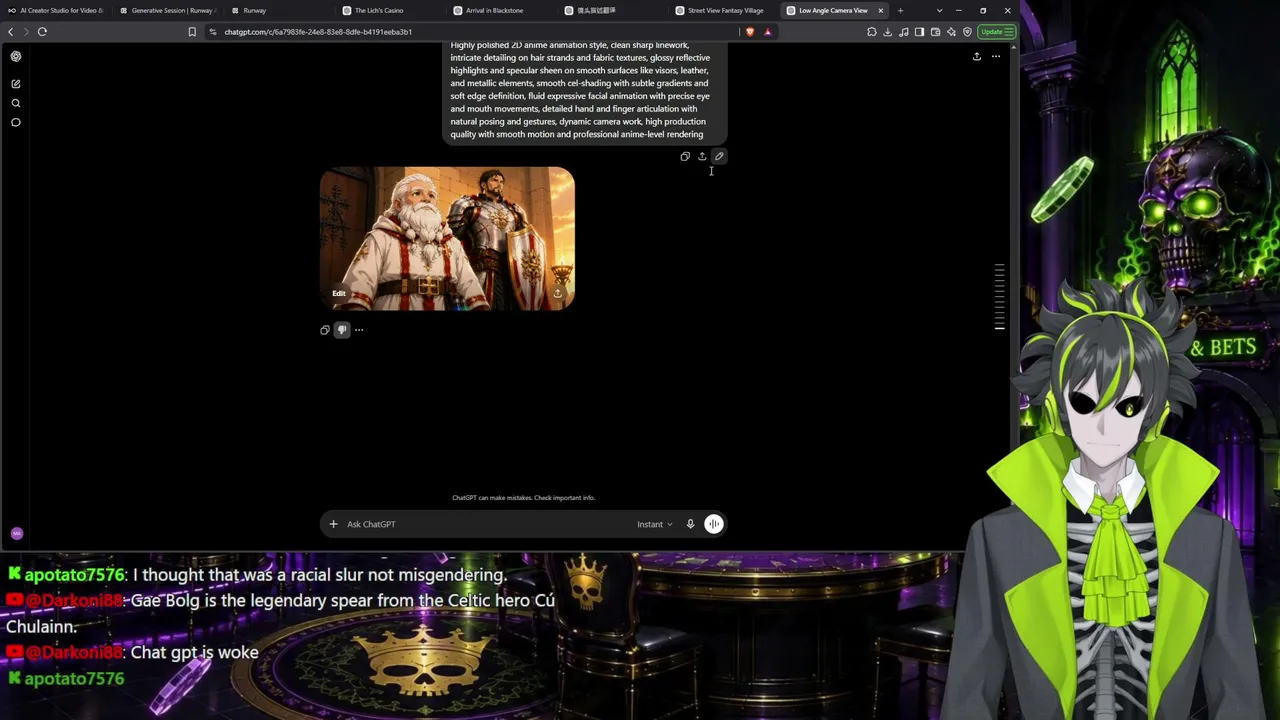Open the conversation options ellipsis menu
The width and height of the screenshot is (1280, 720).
point(996,56)
